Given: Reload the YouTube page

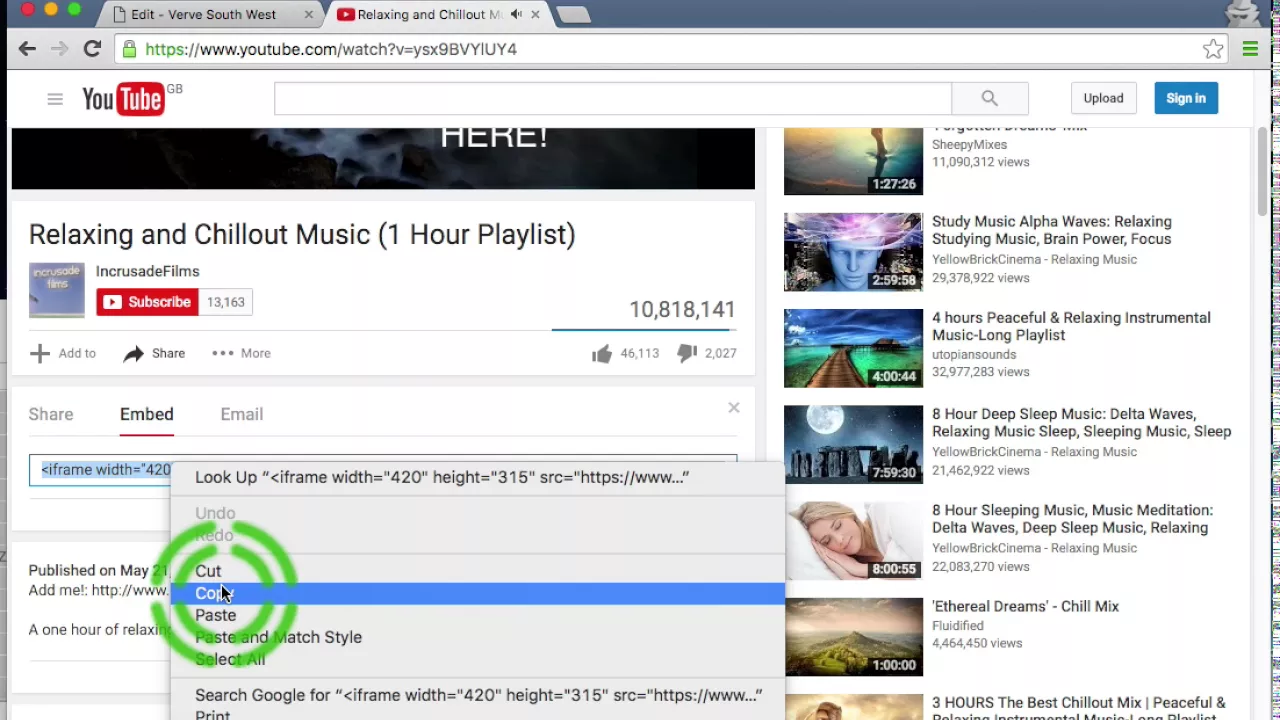Looking at the screenshot, I should [92, 49].
